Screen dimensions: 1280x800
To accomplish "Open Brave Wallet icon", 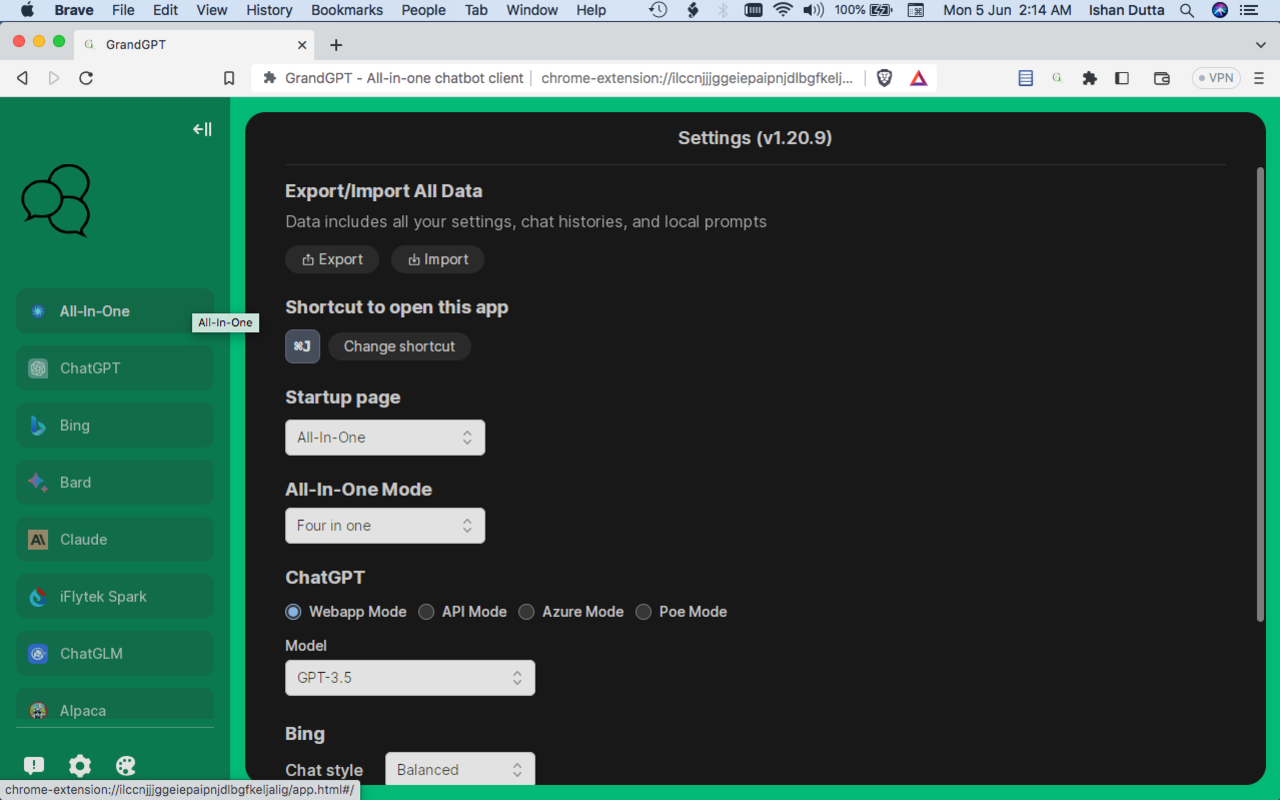I will pos(1161,78).
